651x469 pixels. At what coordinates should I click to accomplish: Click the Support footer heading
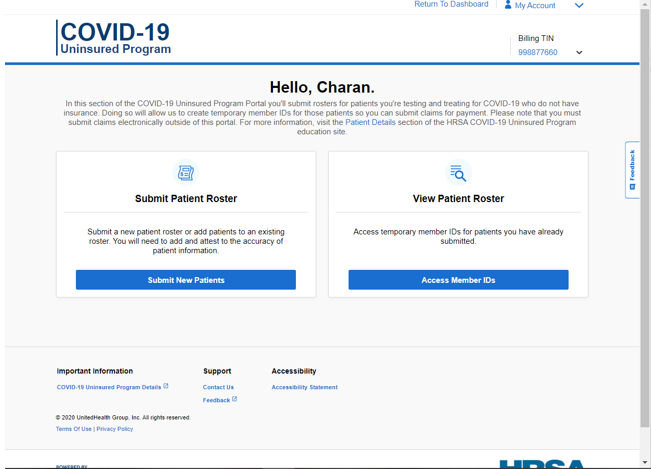[217, 371]
